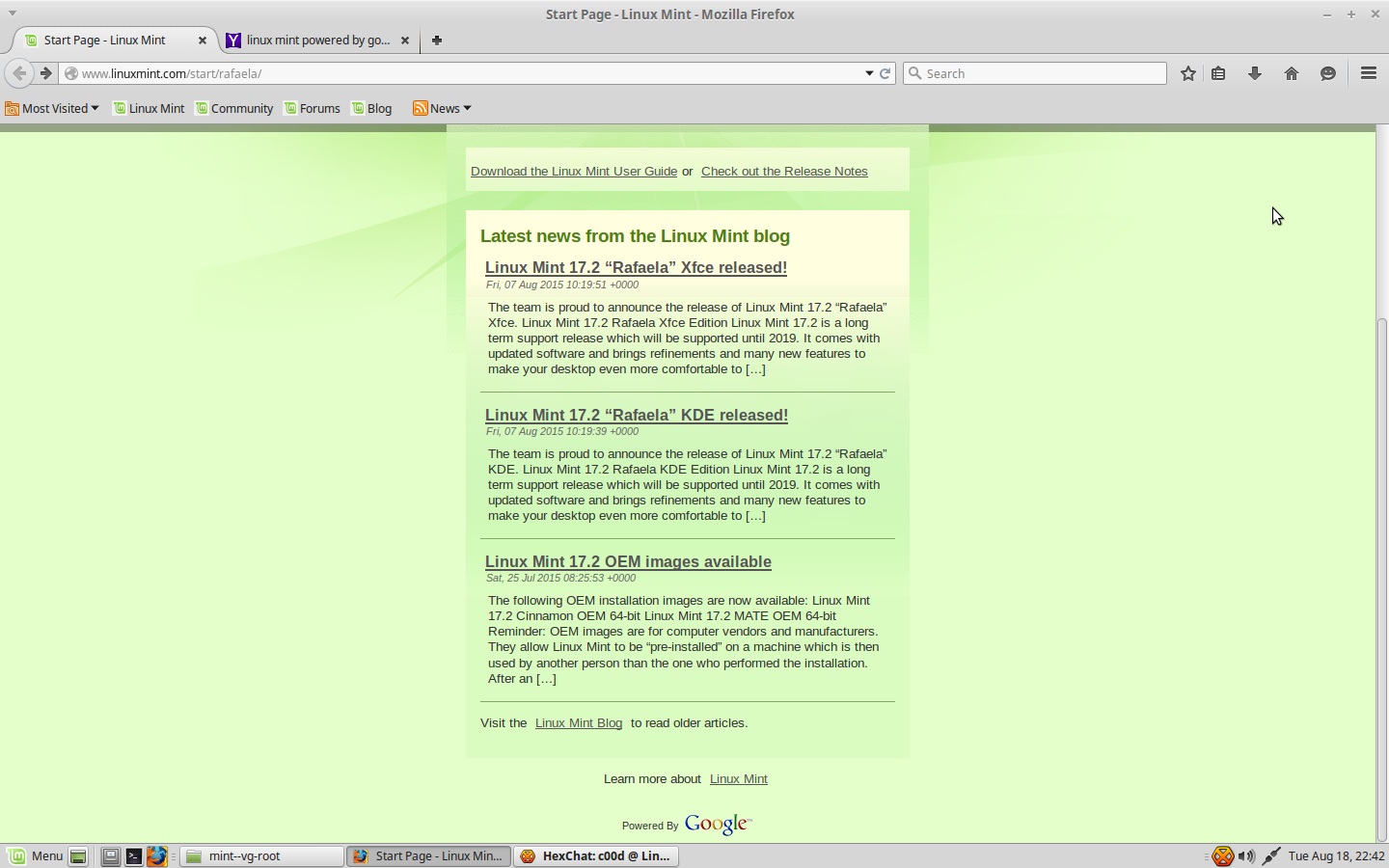Open the Rafaela KDE released article
Image resolution: width=1389 pixels, height=868 pixels.
pyautogui.click(x=637, y=415)
